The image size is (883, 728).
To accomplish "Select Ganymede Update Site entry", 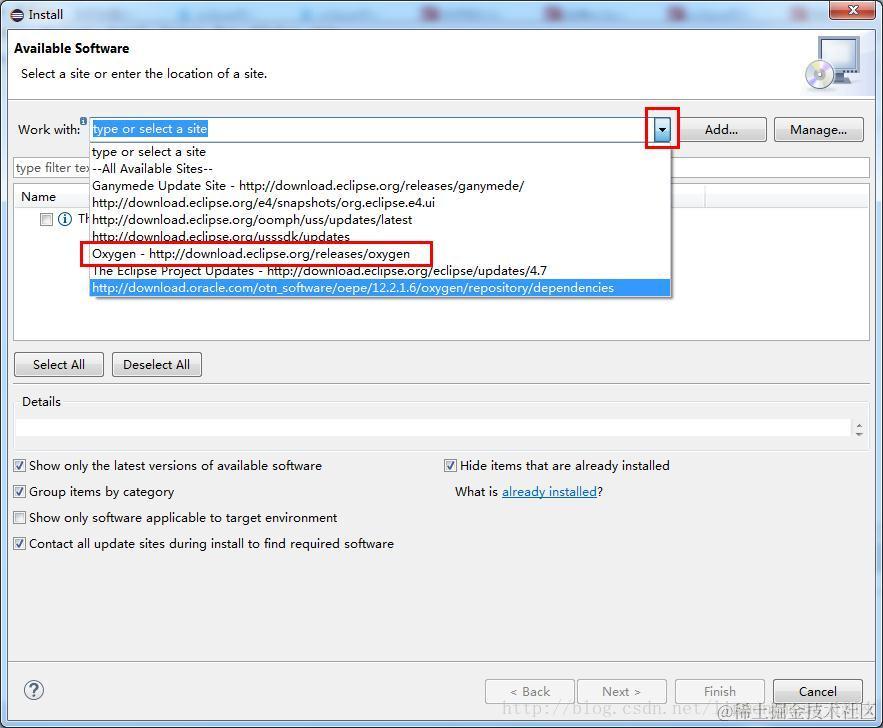I will point(380,185).
